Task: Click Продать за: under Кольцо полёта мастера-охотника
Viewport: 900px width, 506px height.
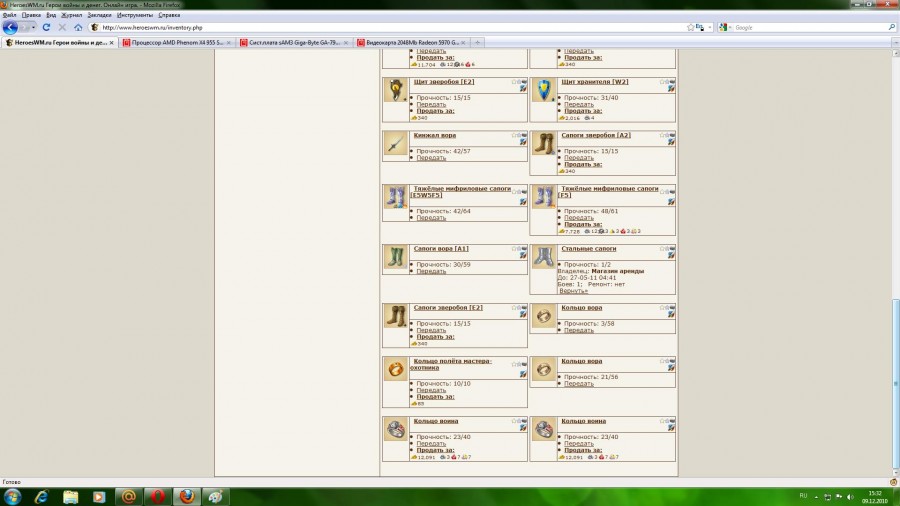Action: 435,396
